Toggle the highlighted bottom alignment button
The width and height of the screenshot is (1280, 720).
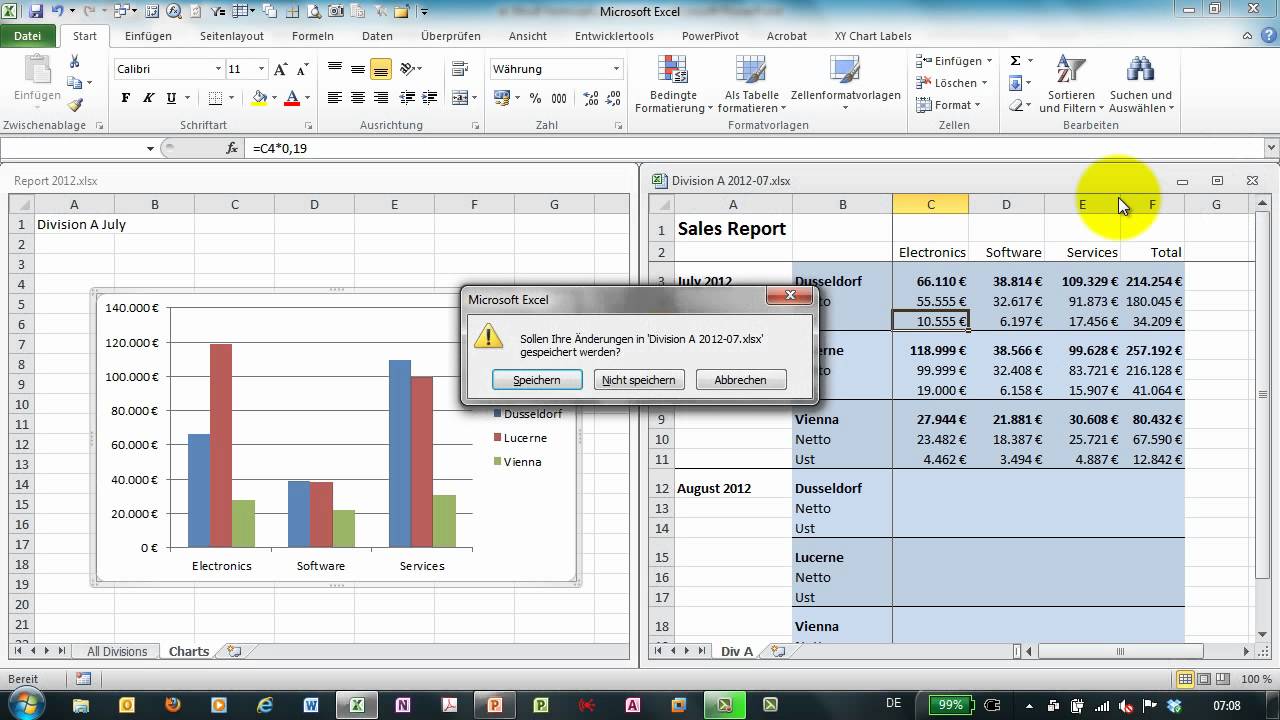coord(380,69)
